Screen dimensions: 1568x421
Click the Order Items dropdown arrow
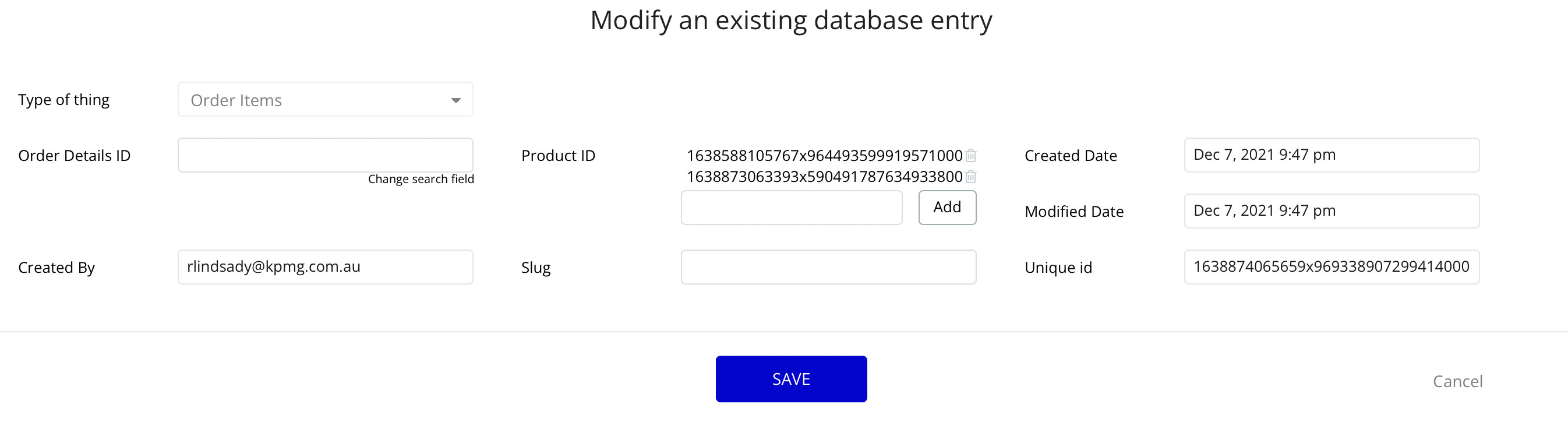point(455,100)
